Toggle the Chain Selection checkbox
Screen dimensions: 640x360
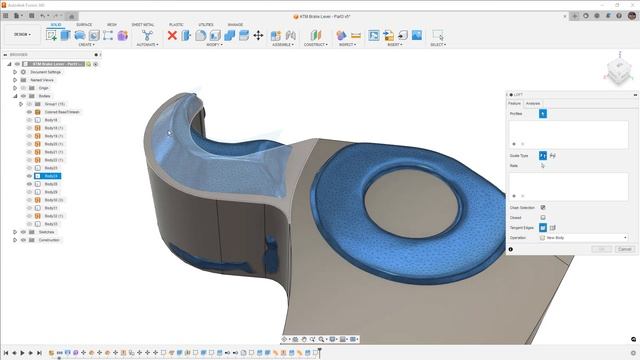[x=543, y=207]
